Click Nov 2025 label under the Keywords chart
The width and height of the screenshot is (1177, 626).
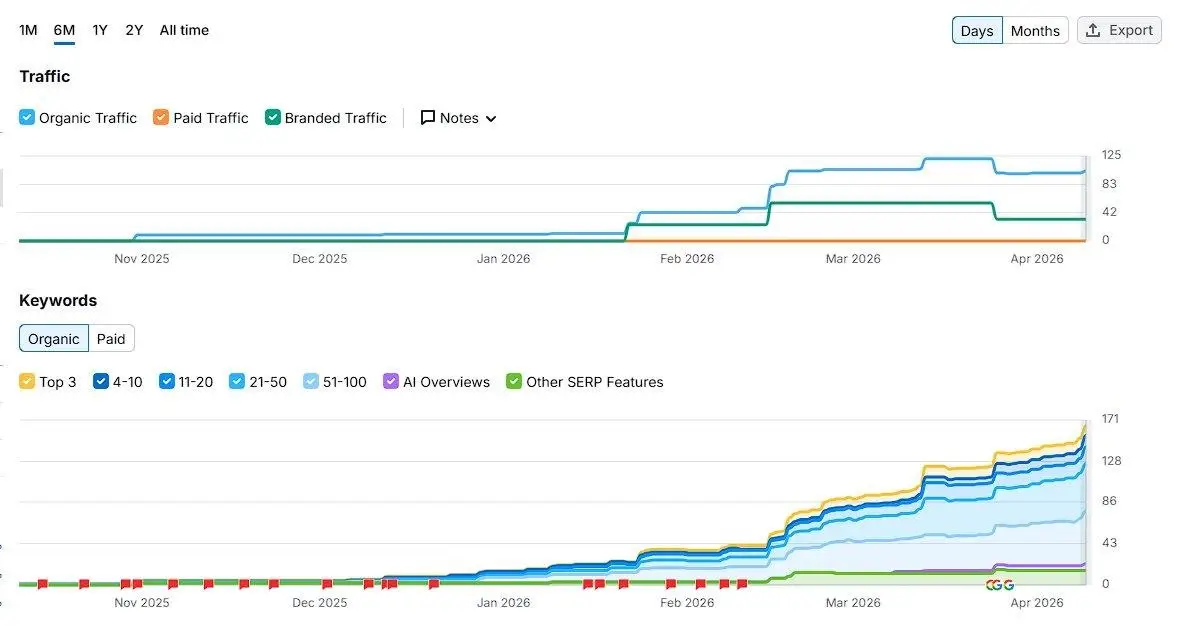pyautogui.click(x=142, y=602)
